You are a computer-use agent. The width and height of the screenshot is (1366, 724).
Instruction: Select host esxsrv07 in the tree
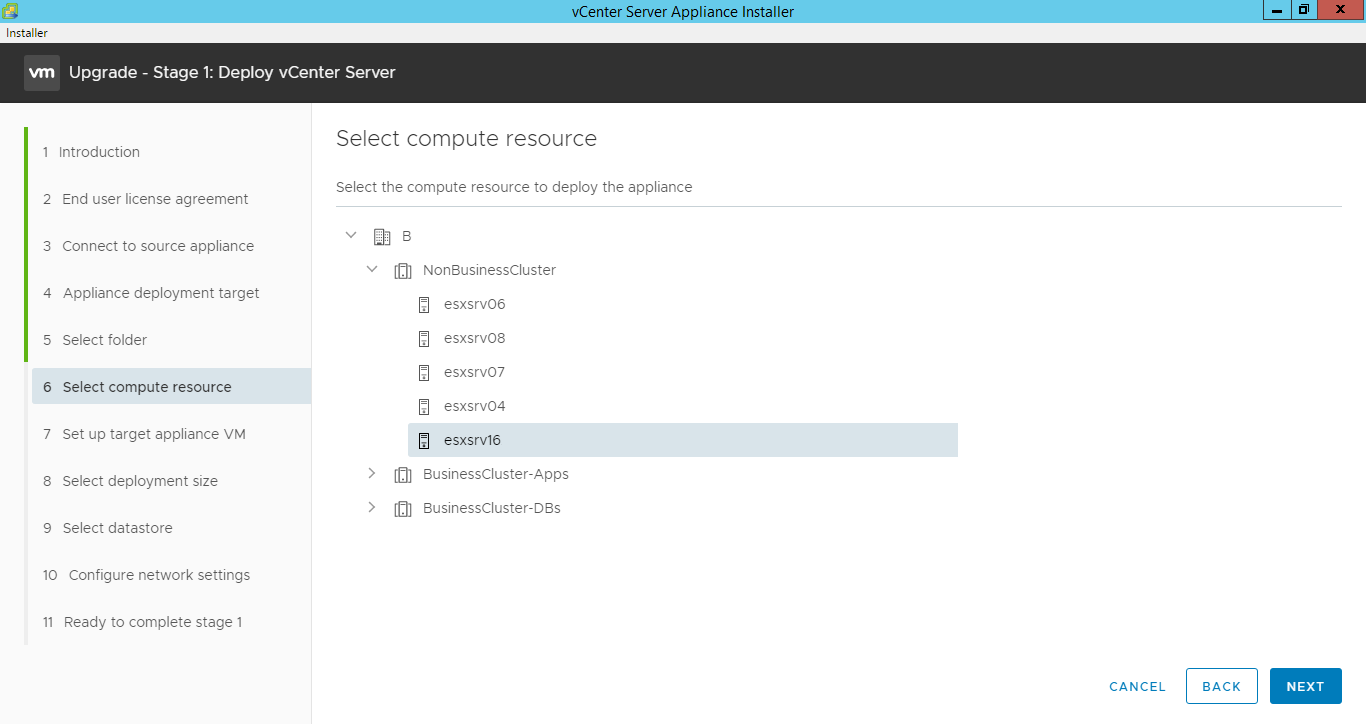click(x=473, y=371)
